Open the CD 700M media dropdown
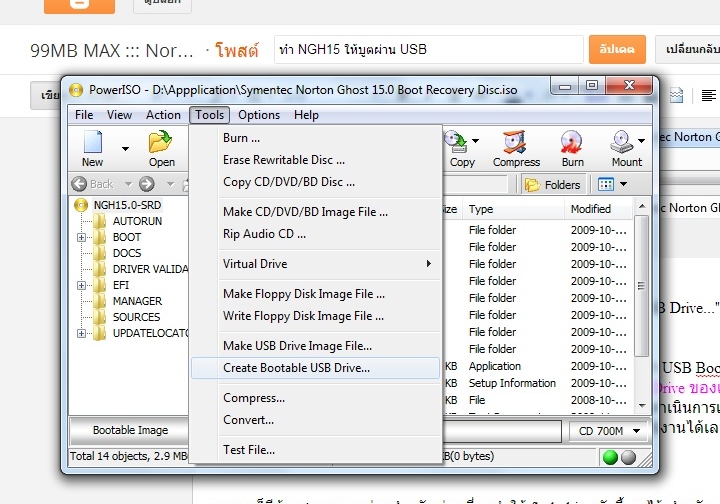The width and height of the screenshot is (720, 504). [x=609, y=431]
